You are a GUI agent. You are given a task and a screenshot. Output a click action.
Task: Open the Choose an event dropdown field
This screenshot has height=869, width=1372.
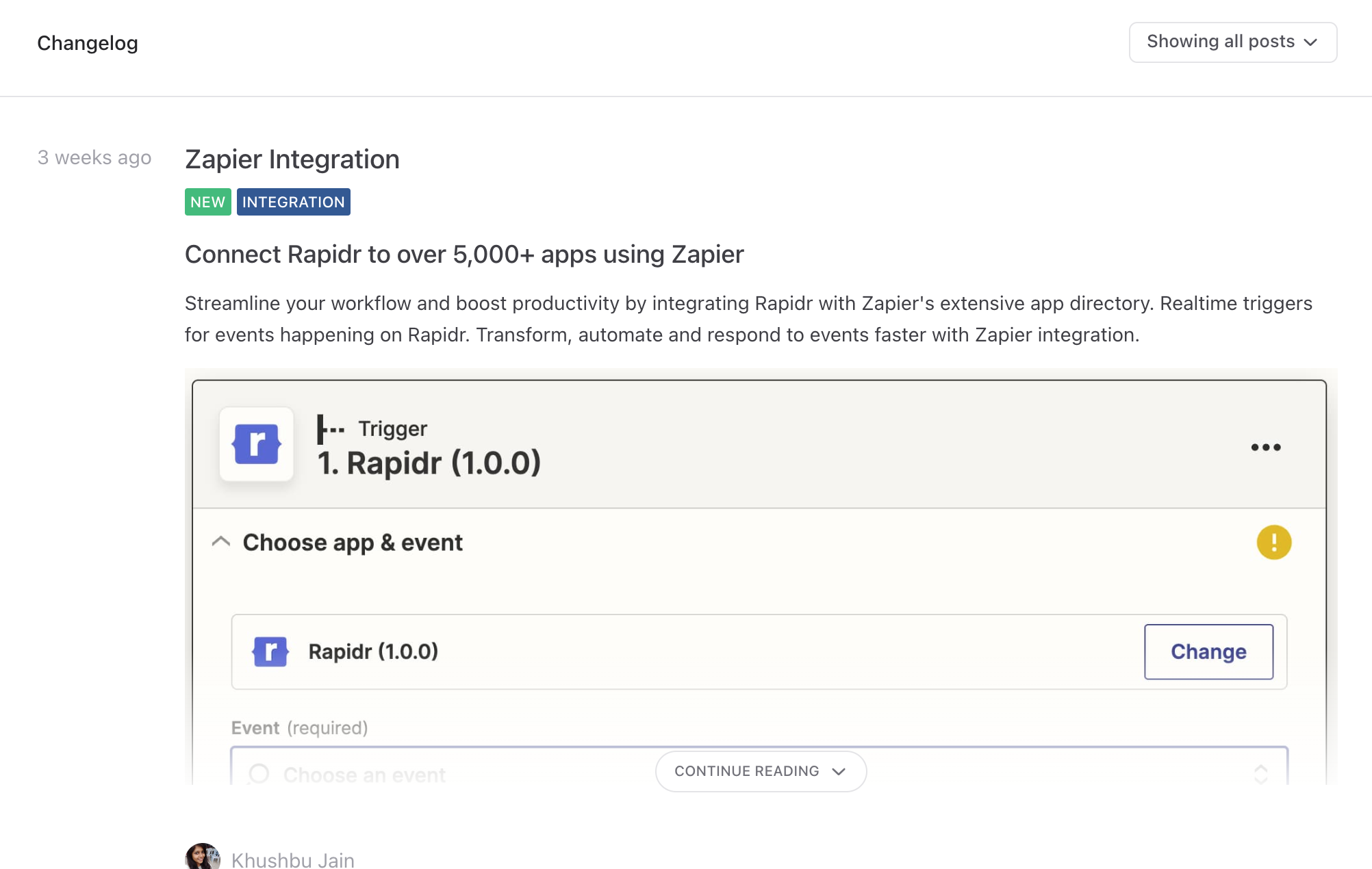click(x=759, y=766)
